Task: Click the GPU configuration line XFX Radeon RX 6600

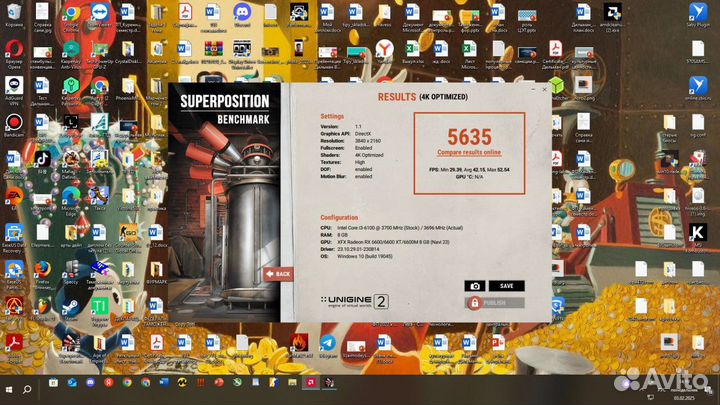Action: point(393,242)
